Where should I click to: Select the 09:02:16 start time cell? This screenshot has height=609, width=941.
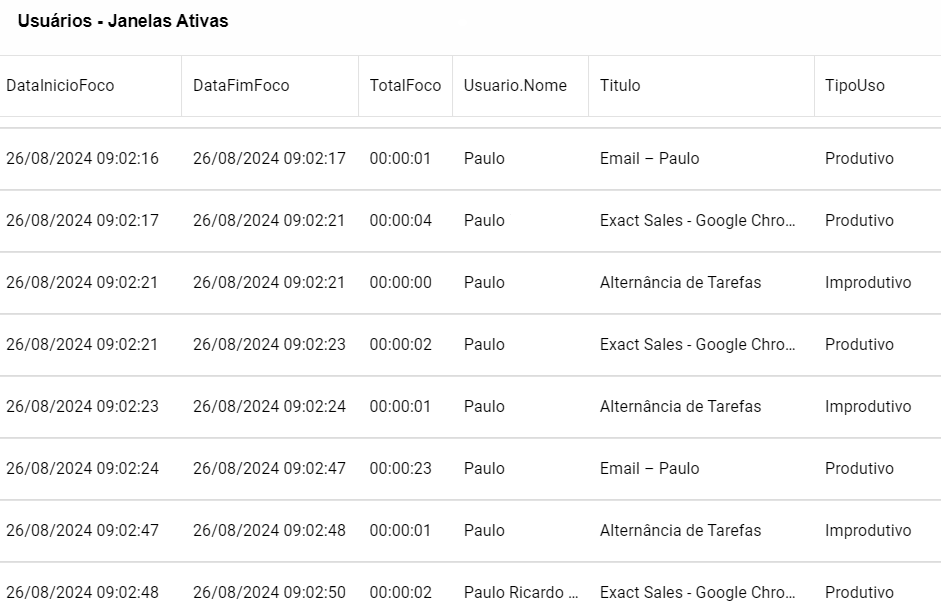(82, 159)
